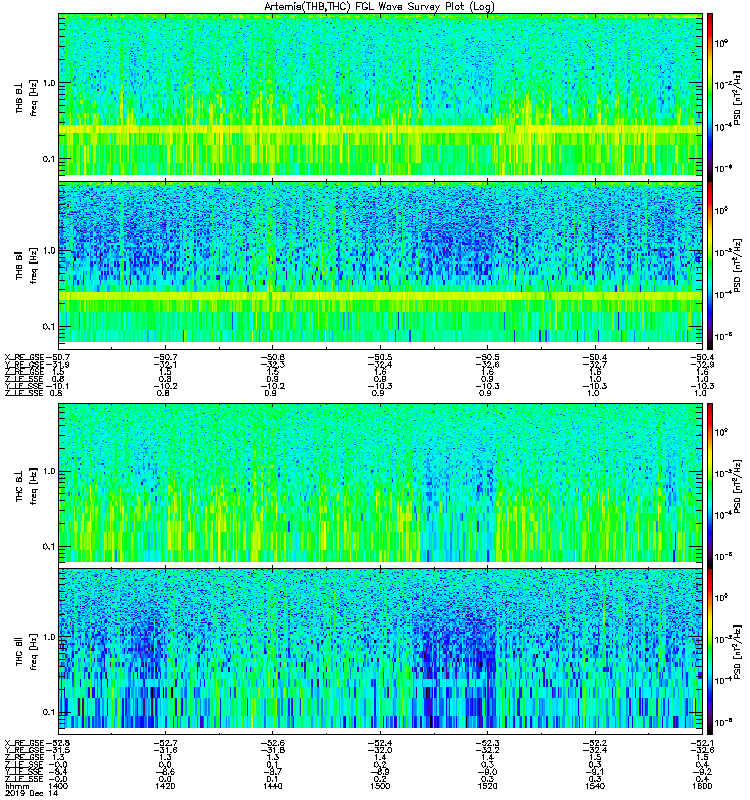The height and width of the screenshot is (800, 750).
Task: Click the time label "1600"
Action: tap(703, 786)
